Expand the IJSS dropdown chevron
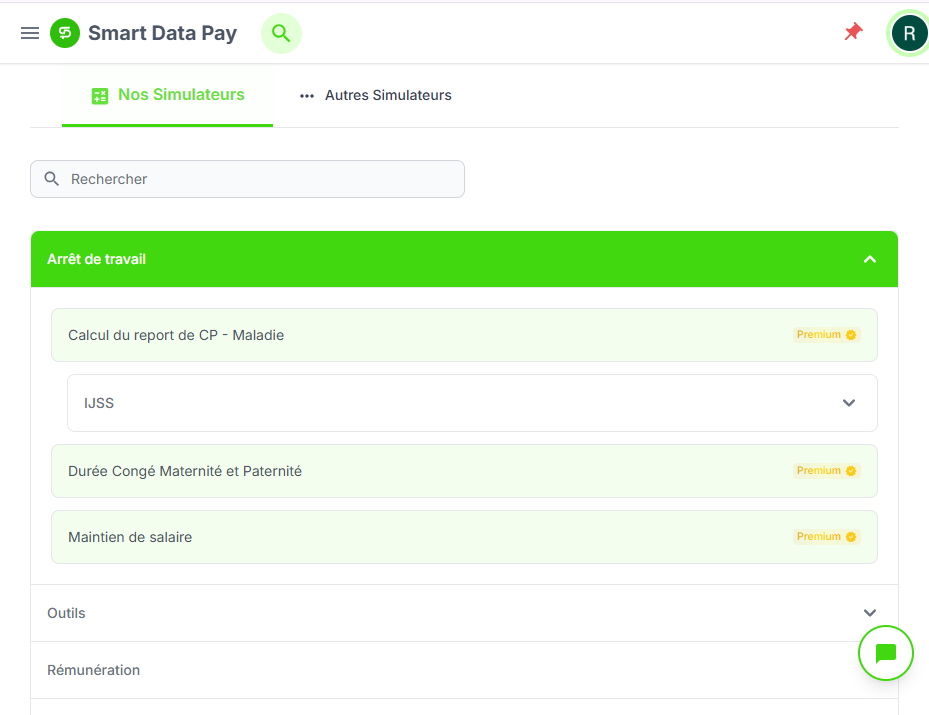929x715 pixels. pos(848,403)
